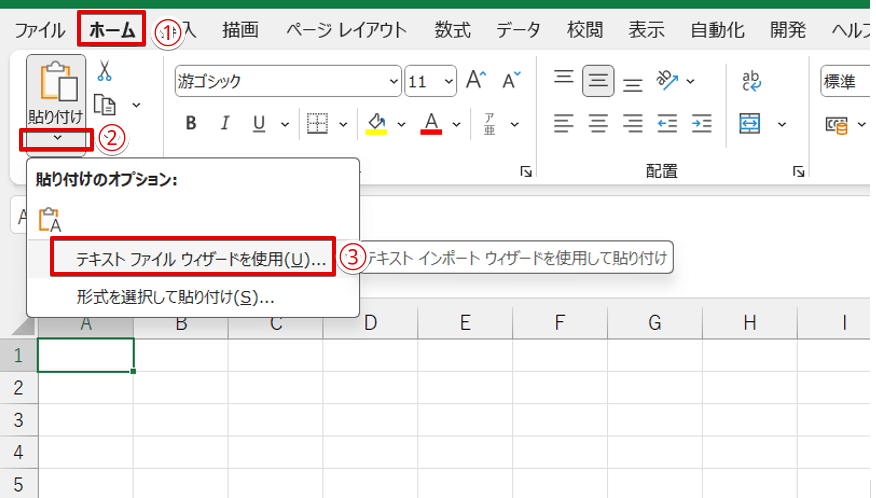Image resolution: width=876 pixels, height=498 pixels.
Task: Switch to the 描画 ribbon tab
Action: pos(240,30)
